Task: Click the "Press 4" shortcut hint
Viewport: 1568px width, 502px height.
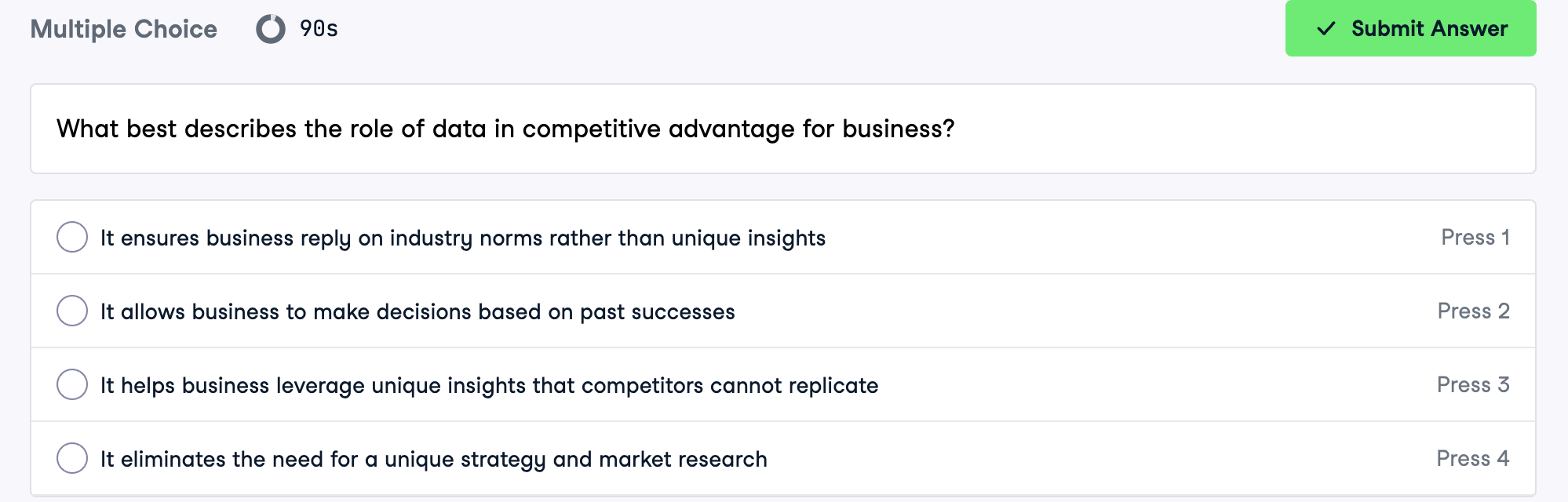Action: click(1472, 458)
